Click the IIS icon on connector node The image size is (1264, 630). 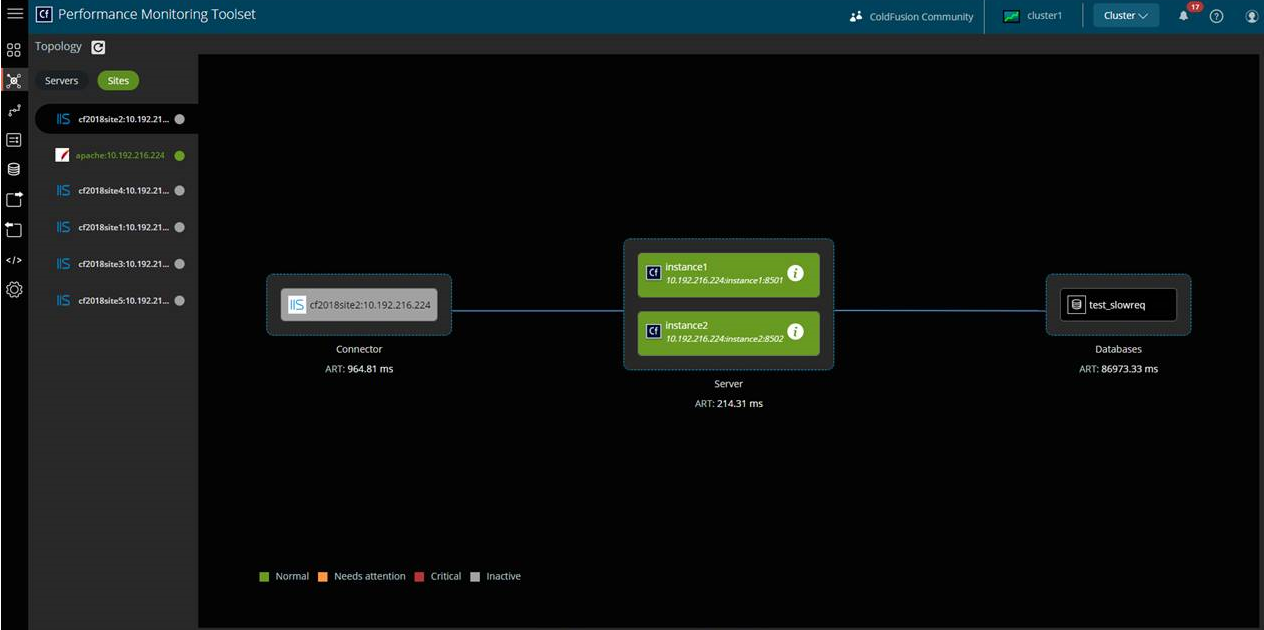297,305
